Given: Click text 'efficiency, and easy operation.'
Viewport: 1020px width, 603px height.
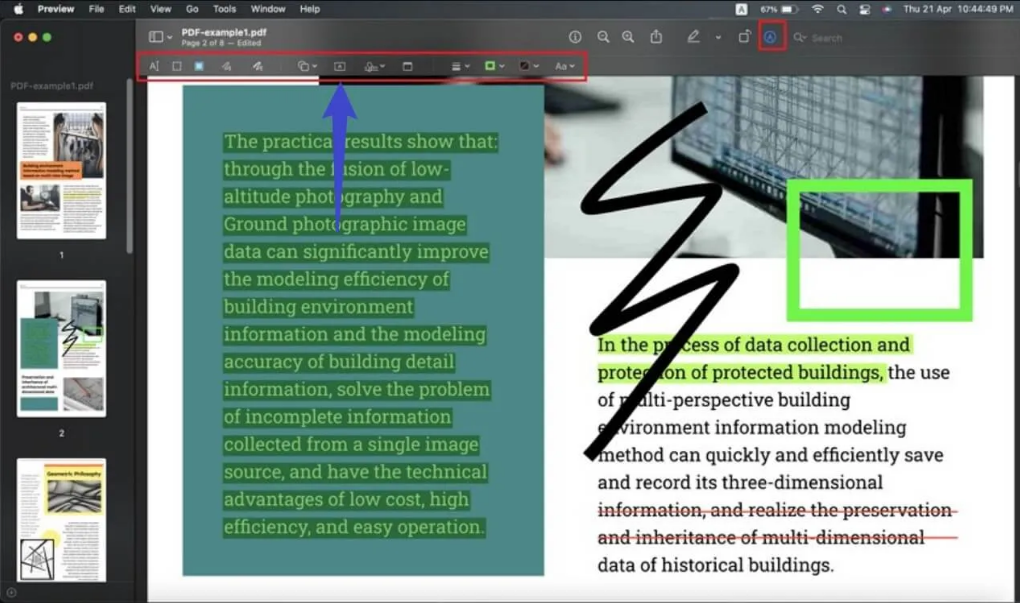Looking at the screenshot, I should point(355,527).
